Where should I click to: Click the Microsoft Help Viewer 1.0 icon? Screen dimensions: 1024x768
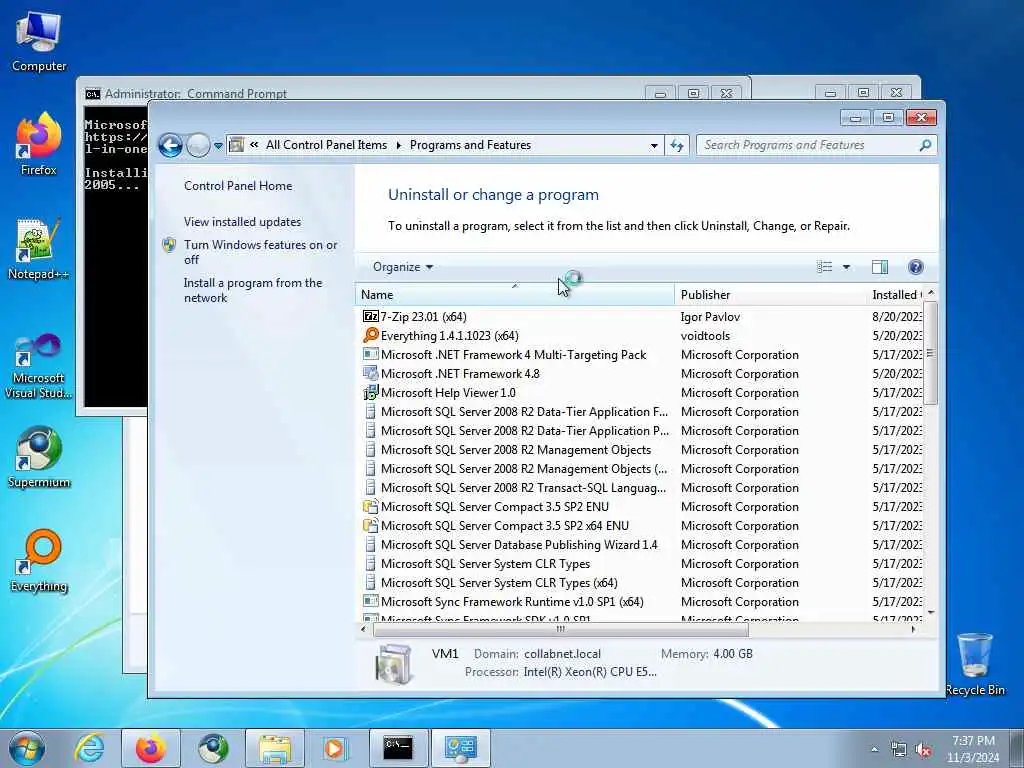pyautogui.click(x=370, y=392)
